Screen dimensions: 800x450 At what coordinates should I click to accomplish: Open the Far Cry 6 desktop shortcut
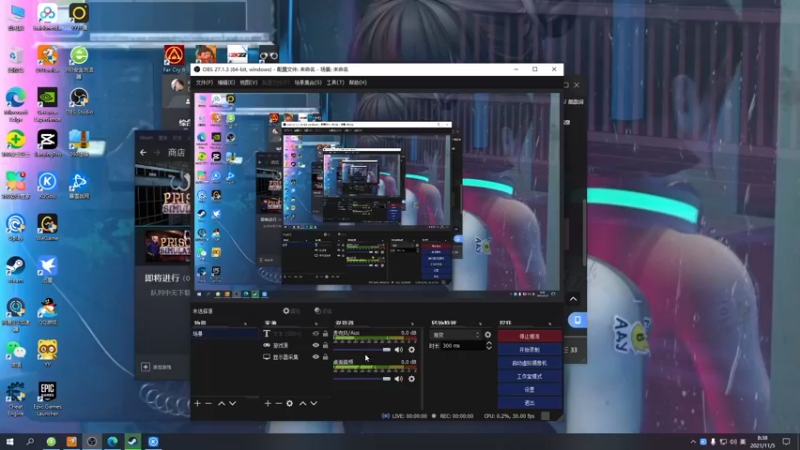174,59
